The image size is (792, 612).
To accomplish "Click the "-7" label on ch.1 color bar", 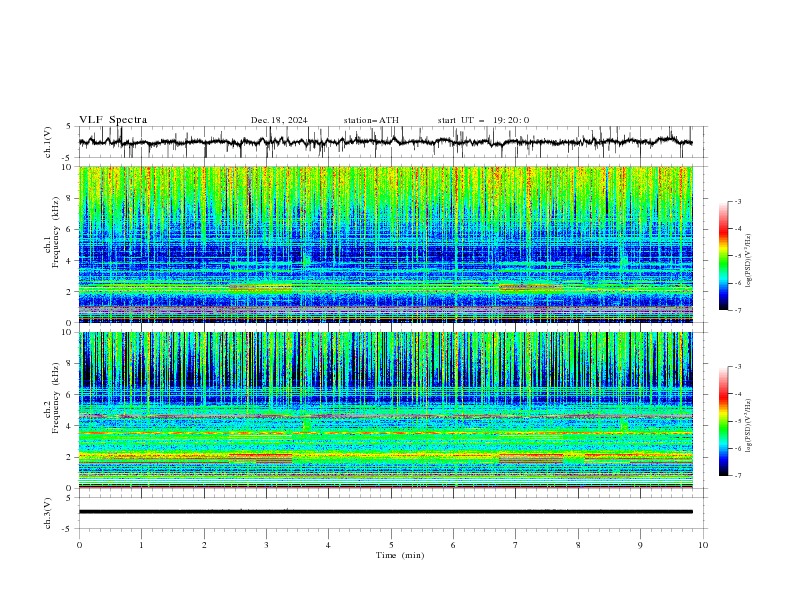I will (738, 310).
